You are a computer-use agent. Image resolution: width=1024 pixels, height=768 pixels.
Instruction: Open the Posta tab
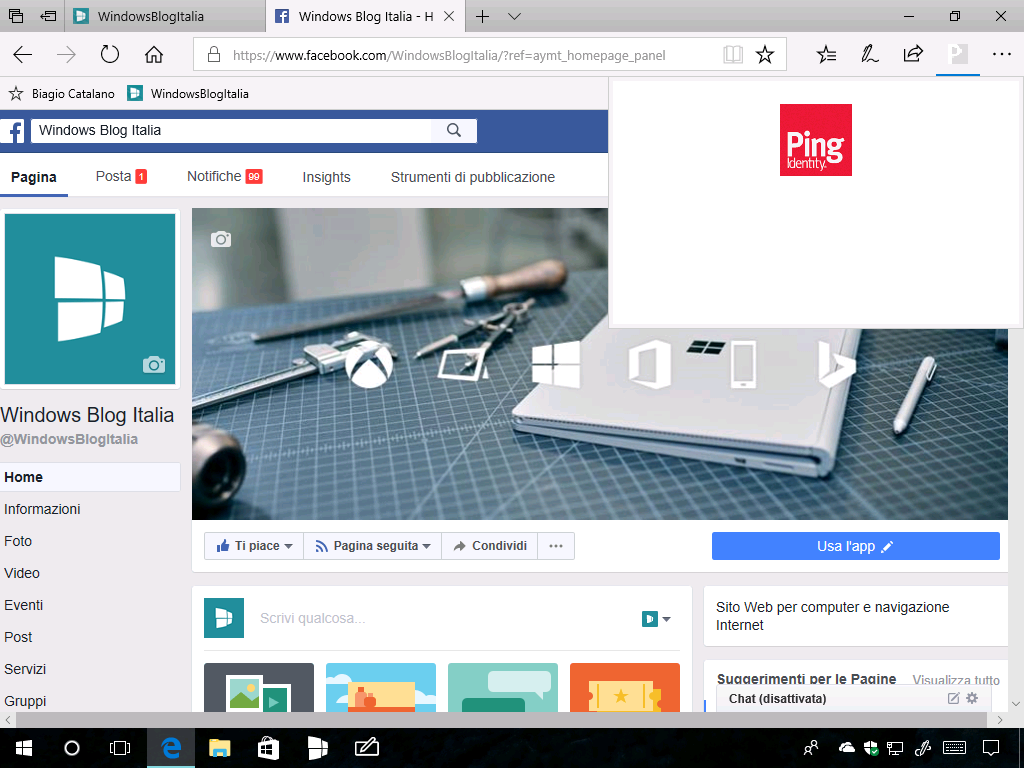pos(121,176)
